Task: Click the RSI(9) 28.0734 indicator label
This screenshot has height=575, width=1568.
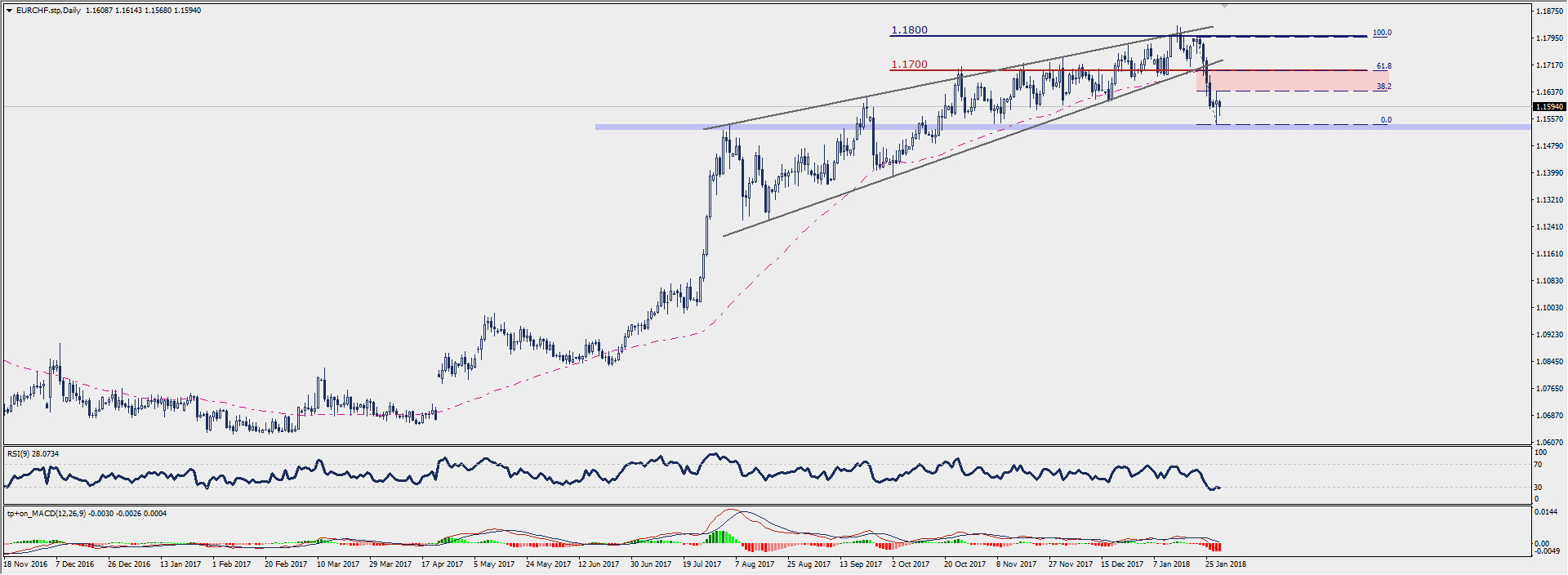Action: pyautogui.click(x=33, y=453)
